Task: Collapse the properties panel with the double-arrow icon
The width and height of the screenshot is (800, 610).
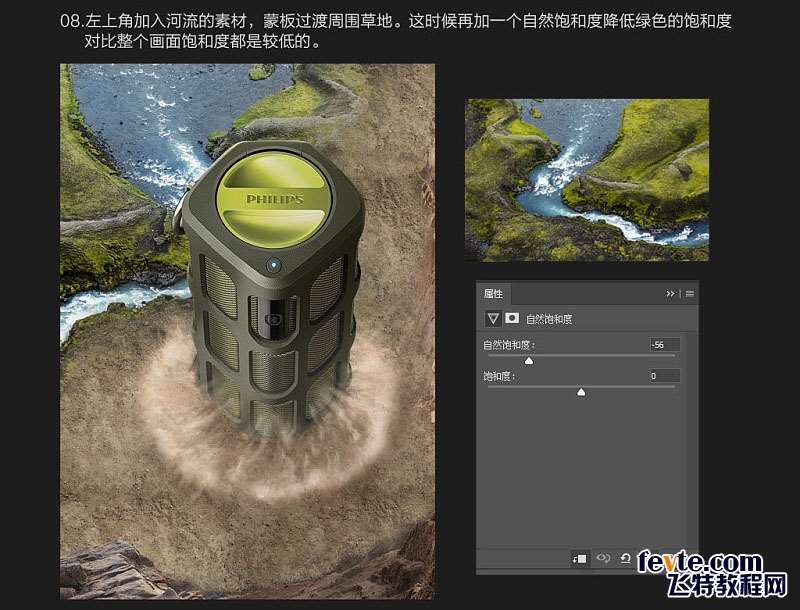Action: click(670, 294)
